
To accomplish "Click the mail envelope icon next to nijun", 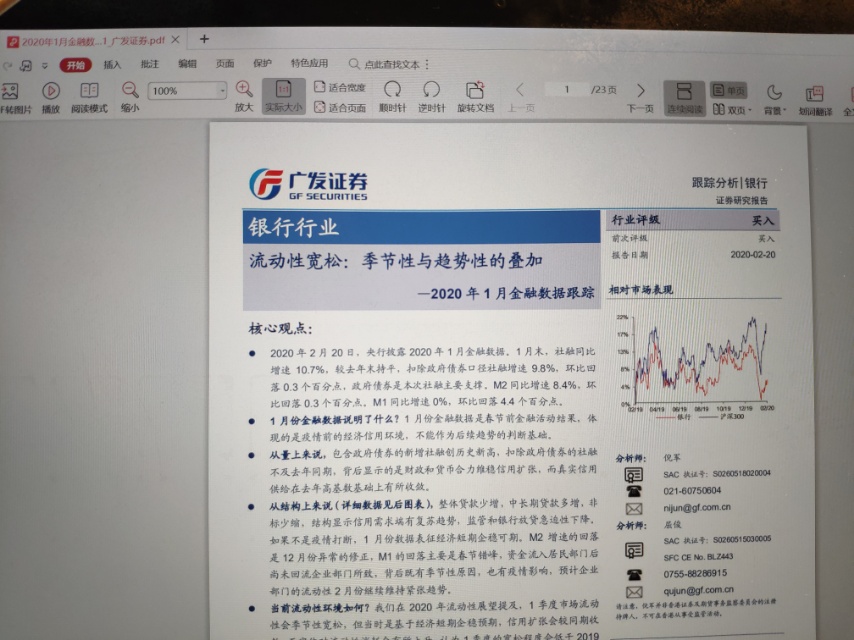I will 633,509.
